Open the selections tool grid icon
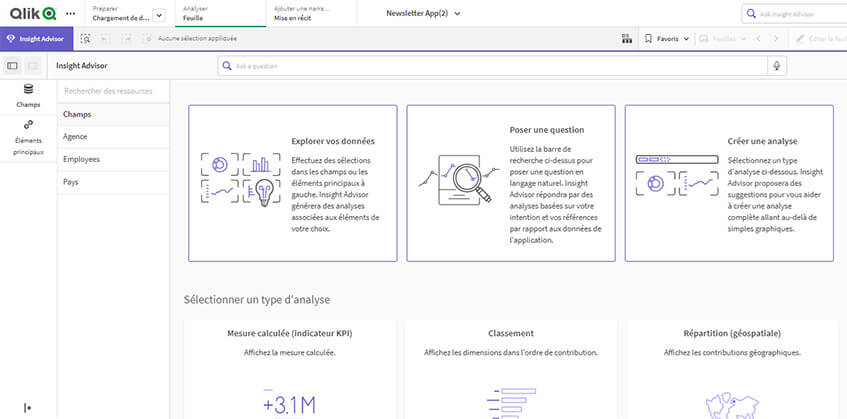Viewport: 847px width, 419px height. coord(627,39)
